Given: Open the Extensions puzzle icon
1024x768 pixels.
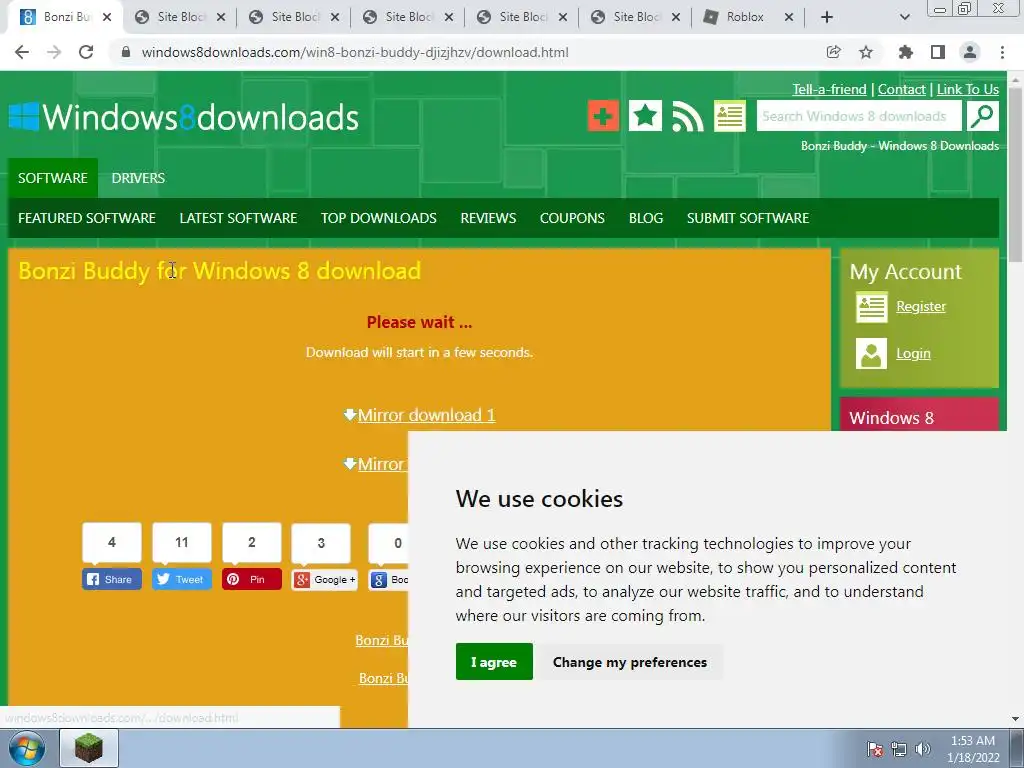Looking at the screenshot, I should (905, 52).
